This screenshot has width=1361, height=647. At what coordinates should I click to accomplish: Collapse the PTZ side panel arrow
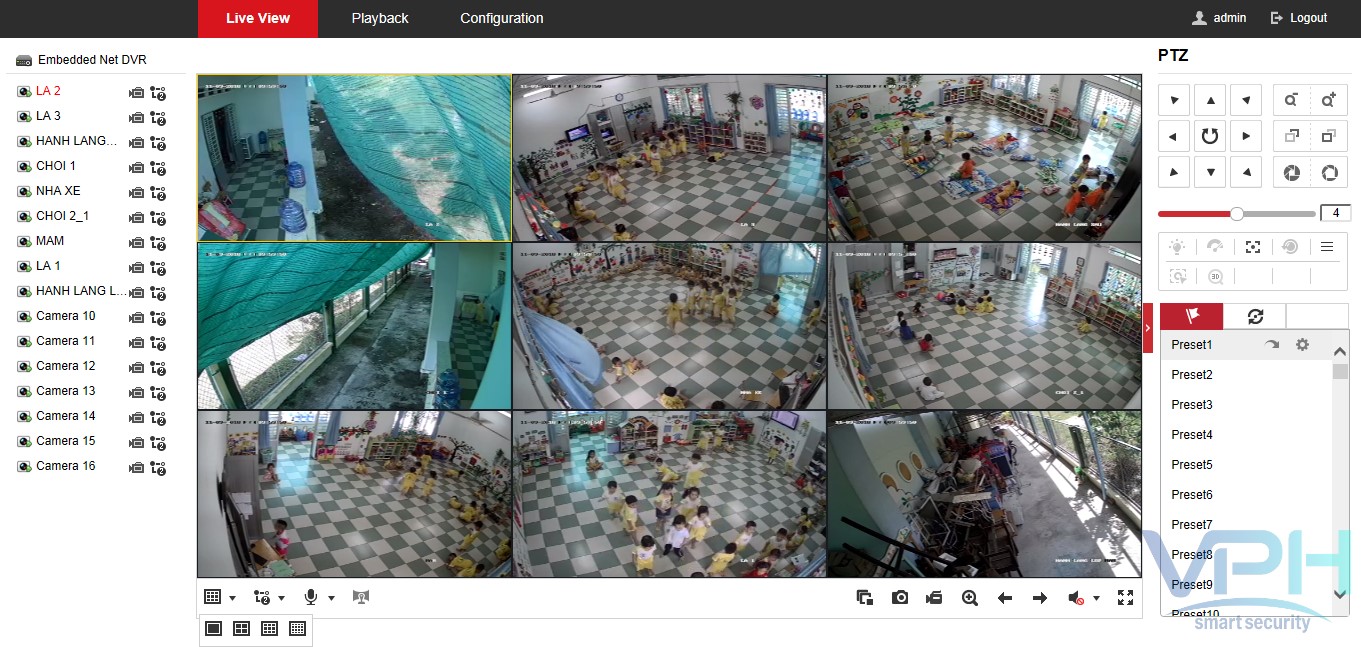click(x=1147, y=328)
